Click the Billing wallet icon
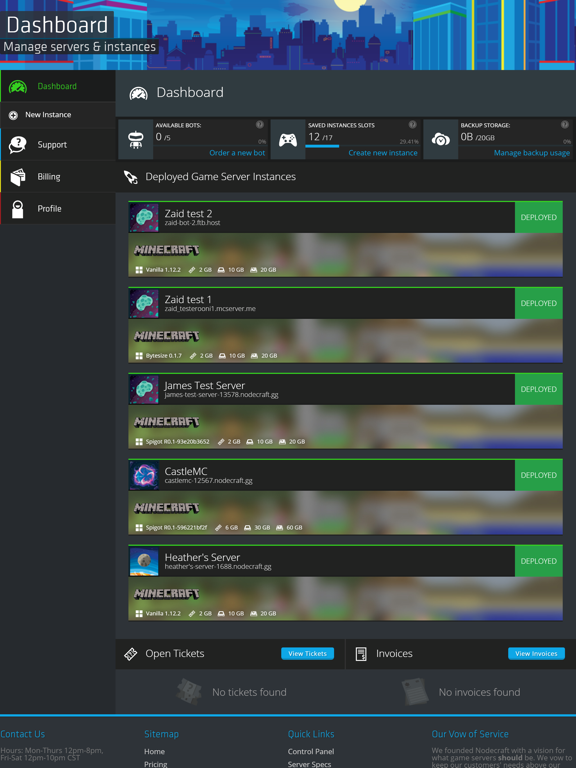 coord(18,177)
